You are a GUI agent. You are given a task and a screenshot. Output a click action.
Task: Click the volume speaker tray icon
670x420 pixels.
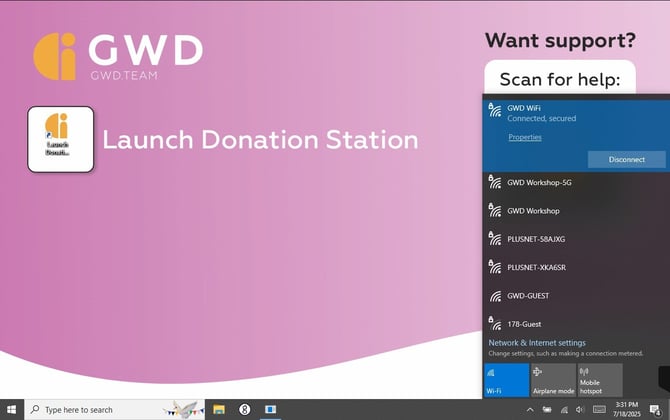580,410
